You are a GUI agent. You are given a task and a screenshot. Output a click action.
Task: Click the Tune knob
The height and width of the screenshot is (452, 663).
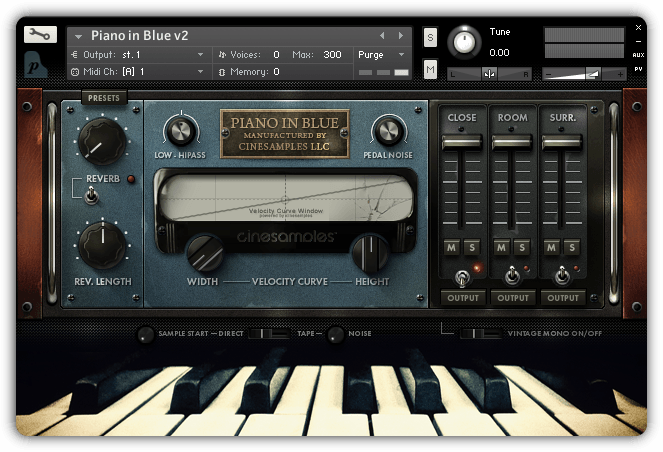(464, 42)
